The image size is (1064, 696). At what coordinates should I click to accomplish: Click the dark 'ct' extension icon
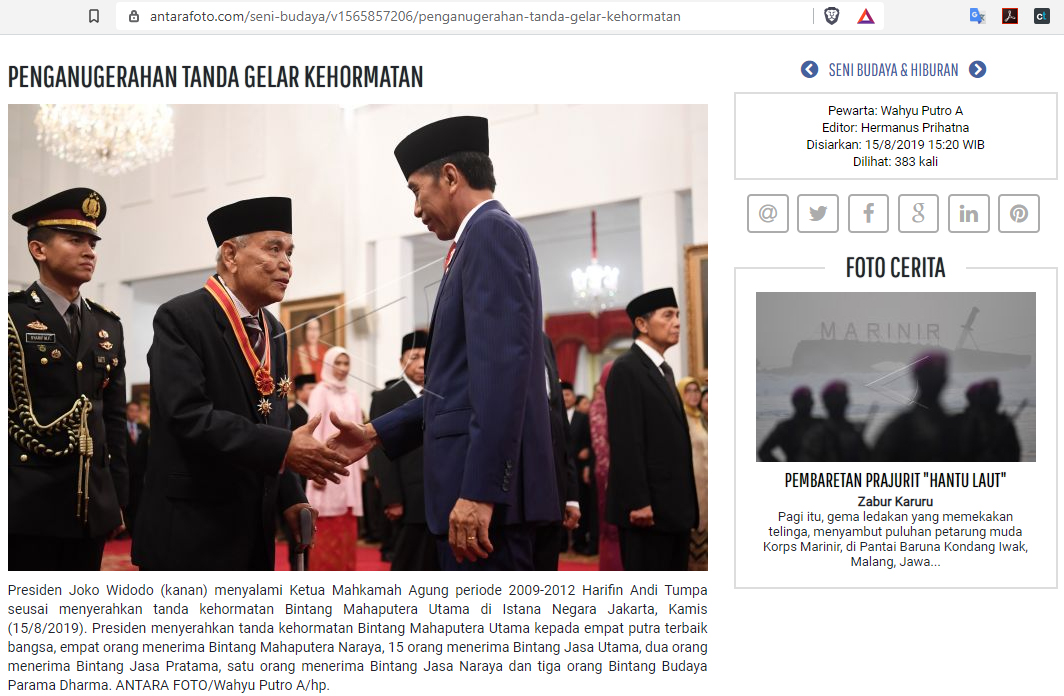click(1042, 16)
